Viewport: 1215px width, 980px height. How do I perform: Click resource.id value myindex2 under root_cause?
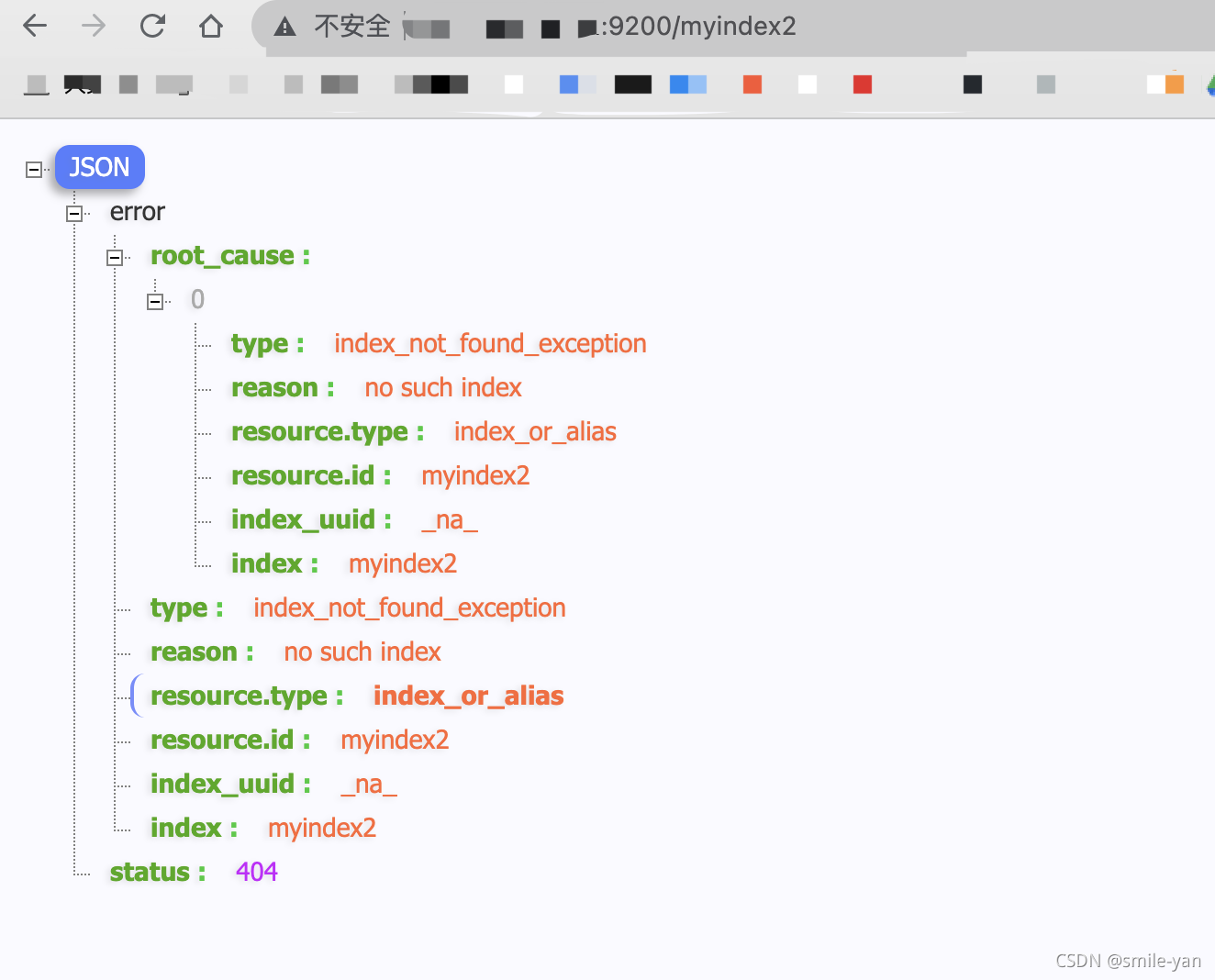click(475, 476)
